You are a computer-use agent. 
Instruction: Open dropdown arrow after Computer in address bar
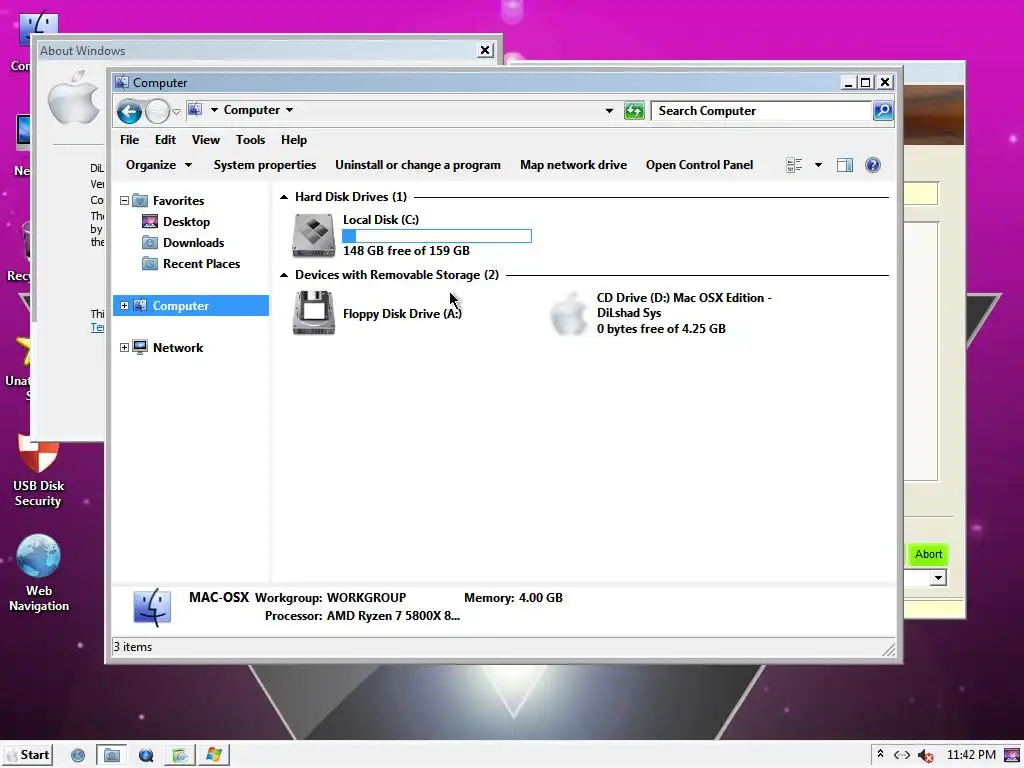[289, 110]
